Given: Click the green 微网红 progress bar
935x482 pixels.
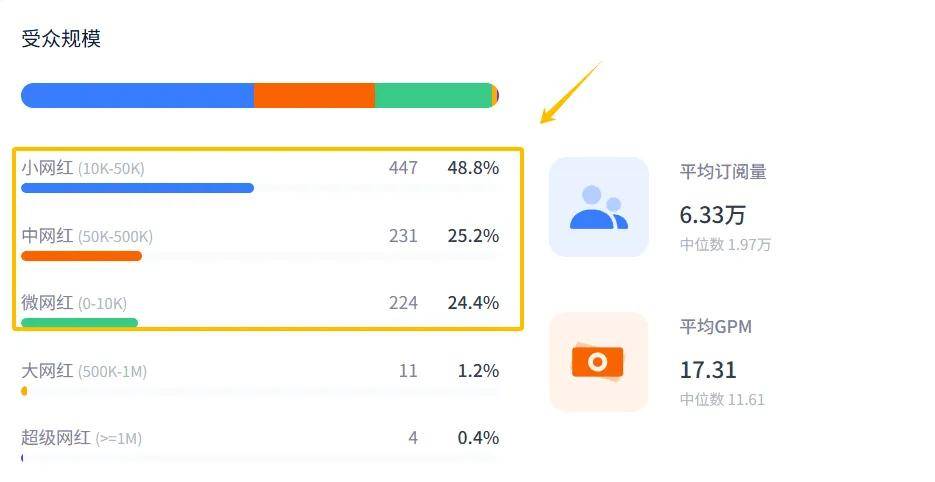Looking at the screenshot, I should [x=79, y=323].
